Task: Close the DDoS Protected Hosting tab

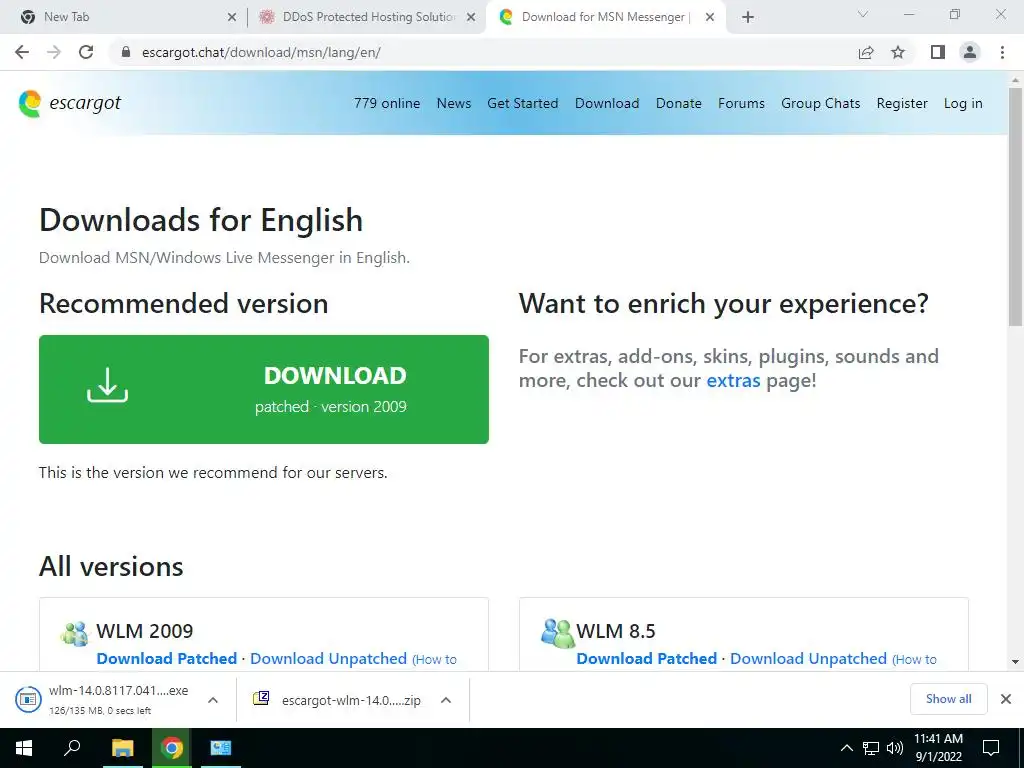Action: [471, 17]
